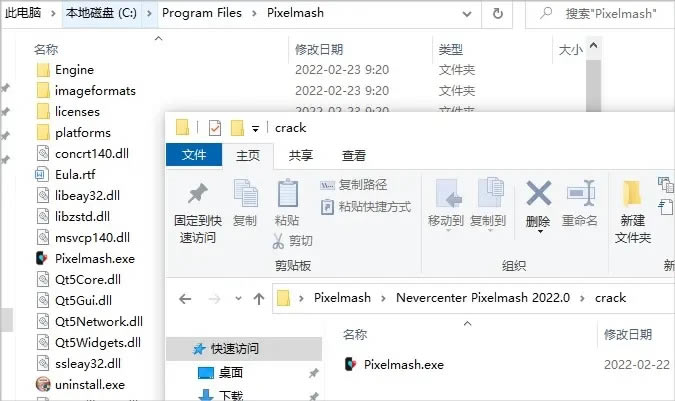Click Cut (剪切) scissors icon
This screenshot has width=675, height=401.
point(279,241)
